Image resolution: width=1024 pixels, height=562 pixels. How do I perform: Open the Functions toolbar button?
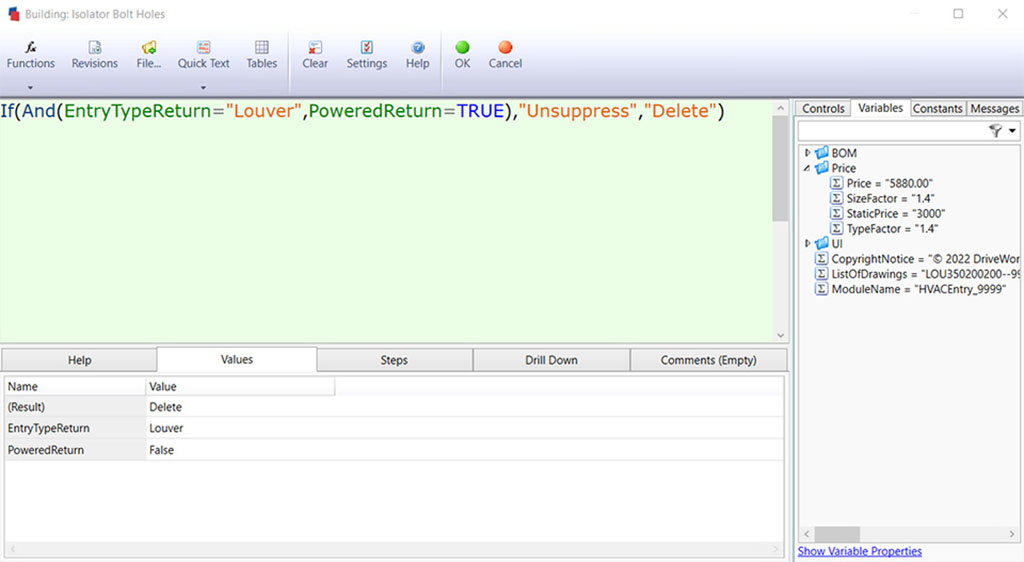[x=31, y=55]
